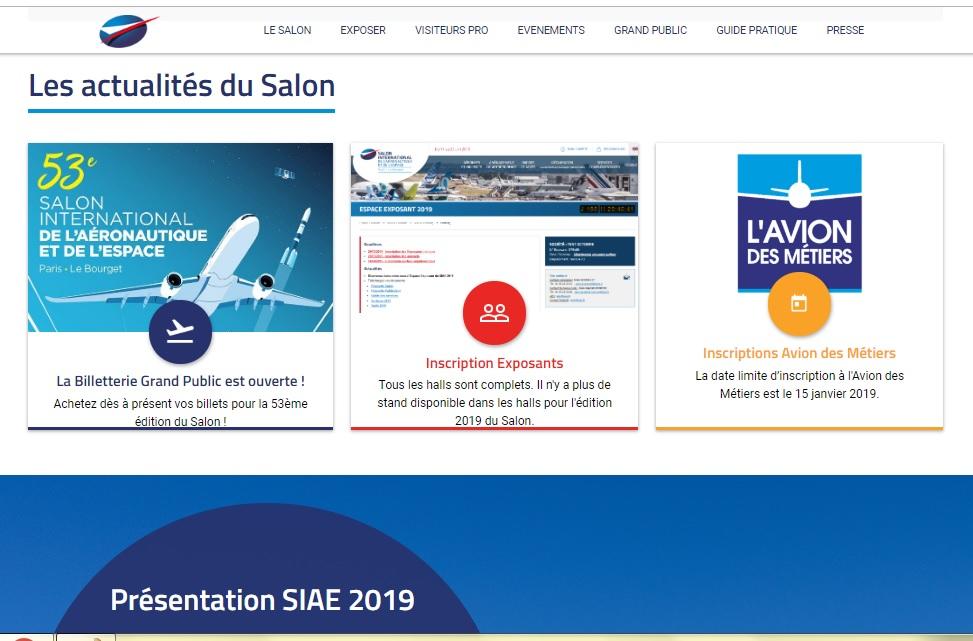The image size is (973, 641).
Task: Click the text about halls being complete
Action: coord(494,403)
